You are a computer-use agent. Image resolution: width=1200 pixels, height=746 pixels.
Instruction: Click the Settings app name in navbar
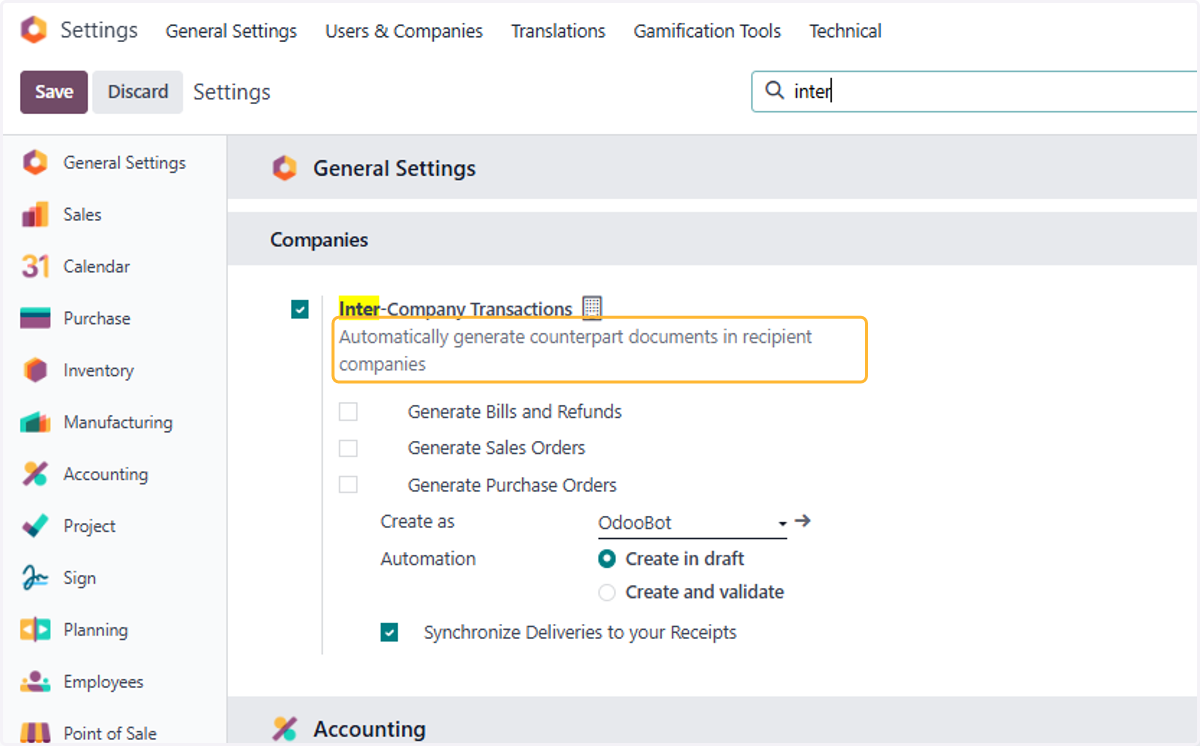point(99,30)
